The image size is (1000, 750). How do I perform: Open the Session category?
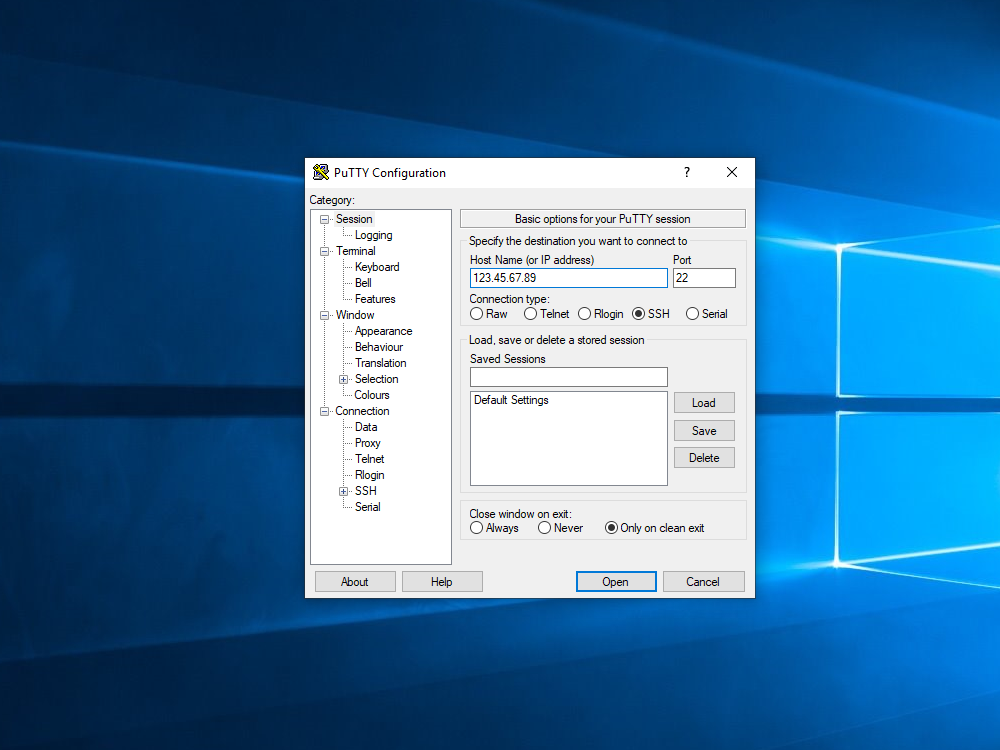[x=354, y=219]
